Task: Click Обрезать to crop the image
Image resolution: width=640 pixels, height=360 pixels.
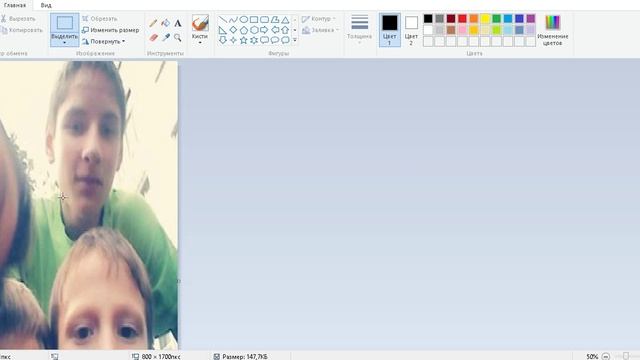Action: click(100, 19)
